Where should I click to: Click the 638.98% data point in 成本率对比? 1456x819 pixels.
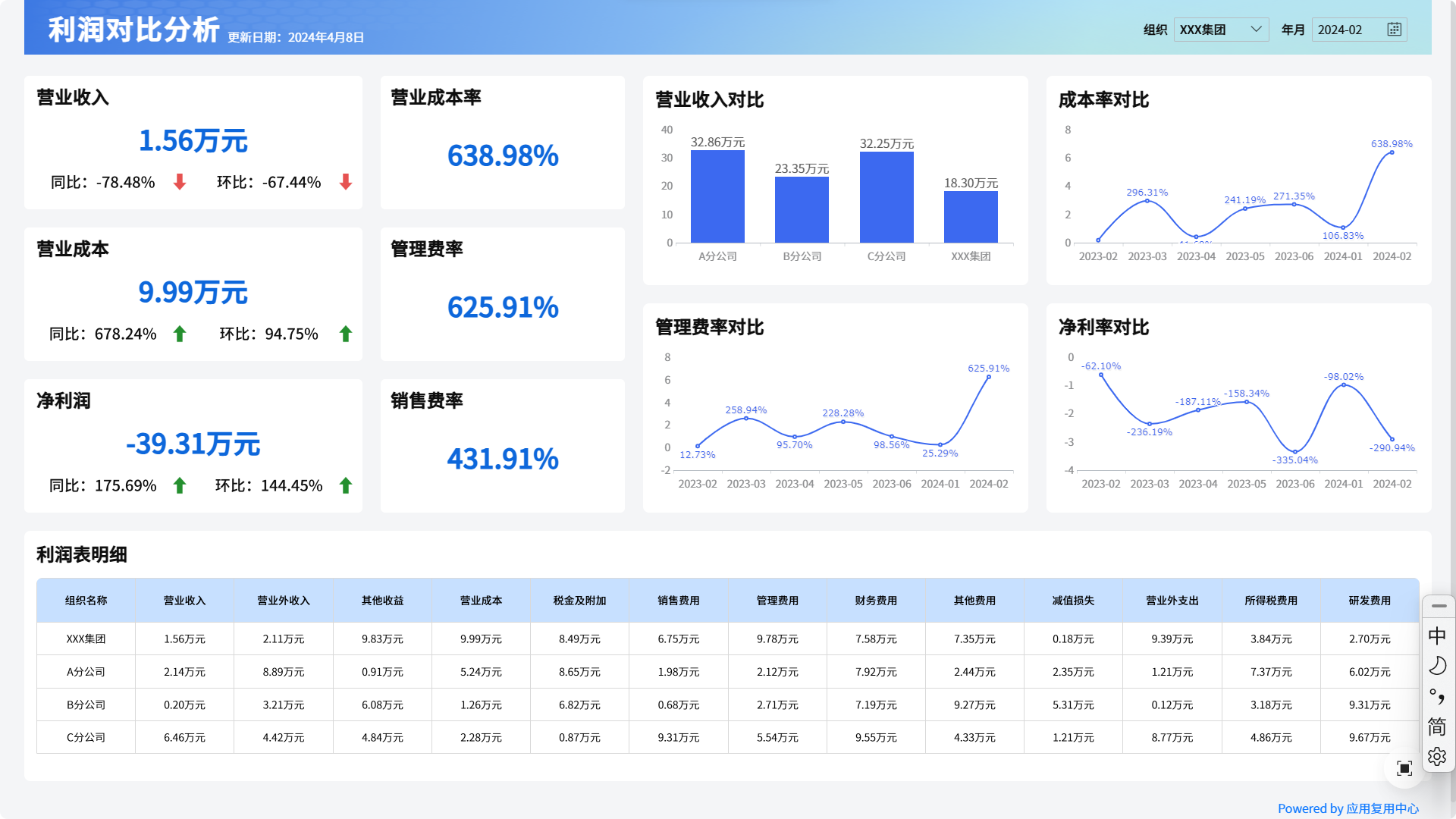click(x=1392, y=152)
